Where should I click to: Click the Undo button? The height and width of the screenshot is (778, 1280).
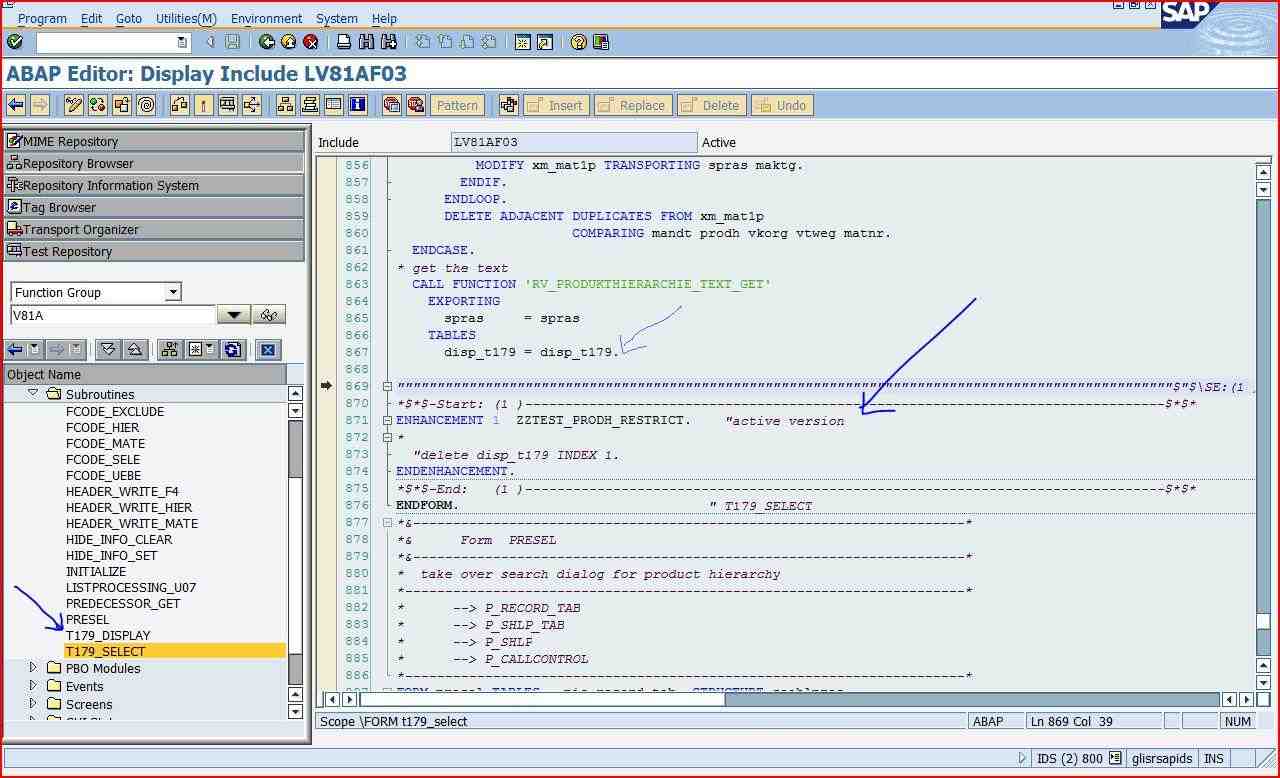point(782,105)
